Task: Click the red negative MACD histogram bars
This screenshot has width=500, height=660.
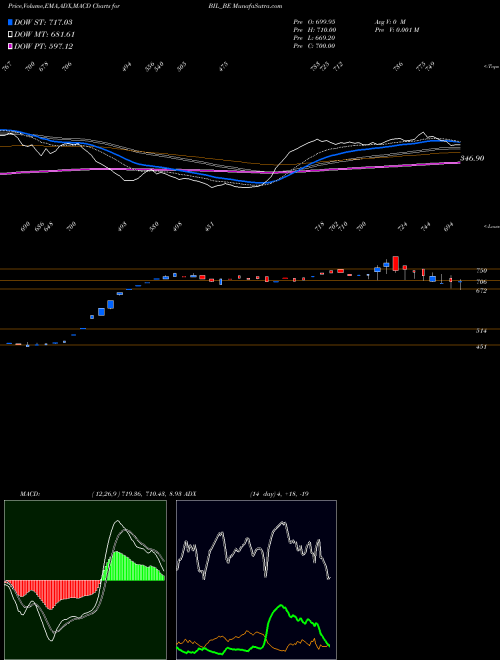Action: coord(51,593)
